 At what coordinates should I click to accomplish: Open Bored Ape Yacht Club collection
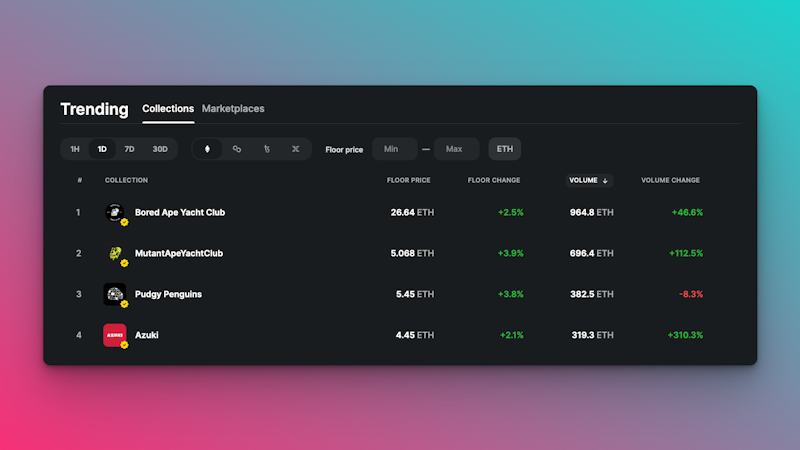pyautogui.click(x=180, y=212)
